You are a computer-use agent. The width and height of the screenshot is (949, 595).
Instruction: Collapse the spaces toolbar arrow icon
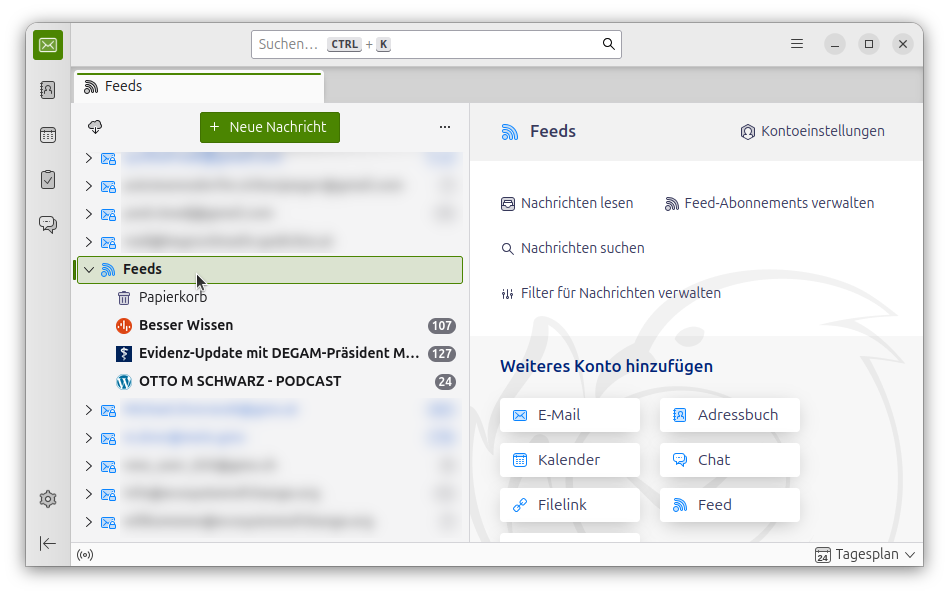48,543
